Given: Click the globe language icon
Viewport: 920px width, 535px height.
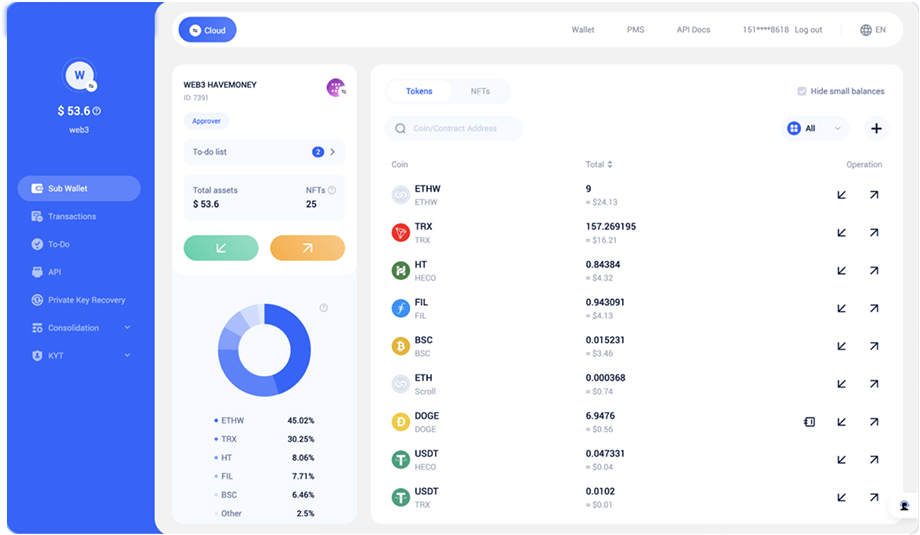Looking at the screenshot, I should click(865, 30).
